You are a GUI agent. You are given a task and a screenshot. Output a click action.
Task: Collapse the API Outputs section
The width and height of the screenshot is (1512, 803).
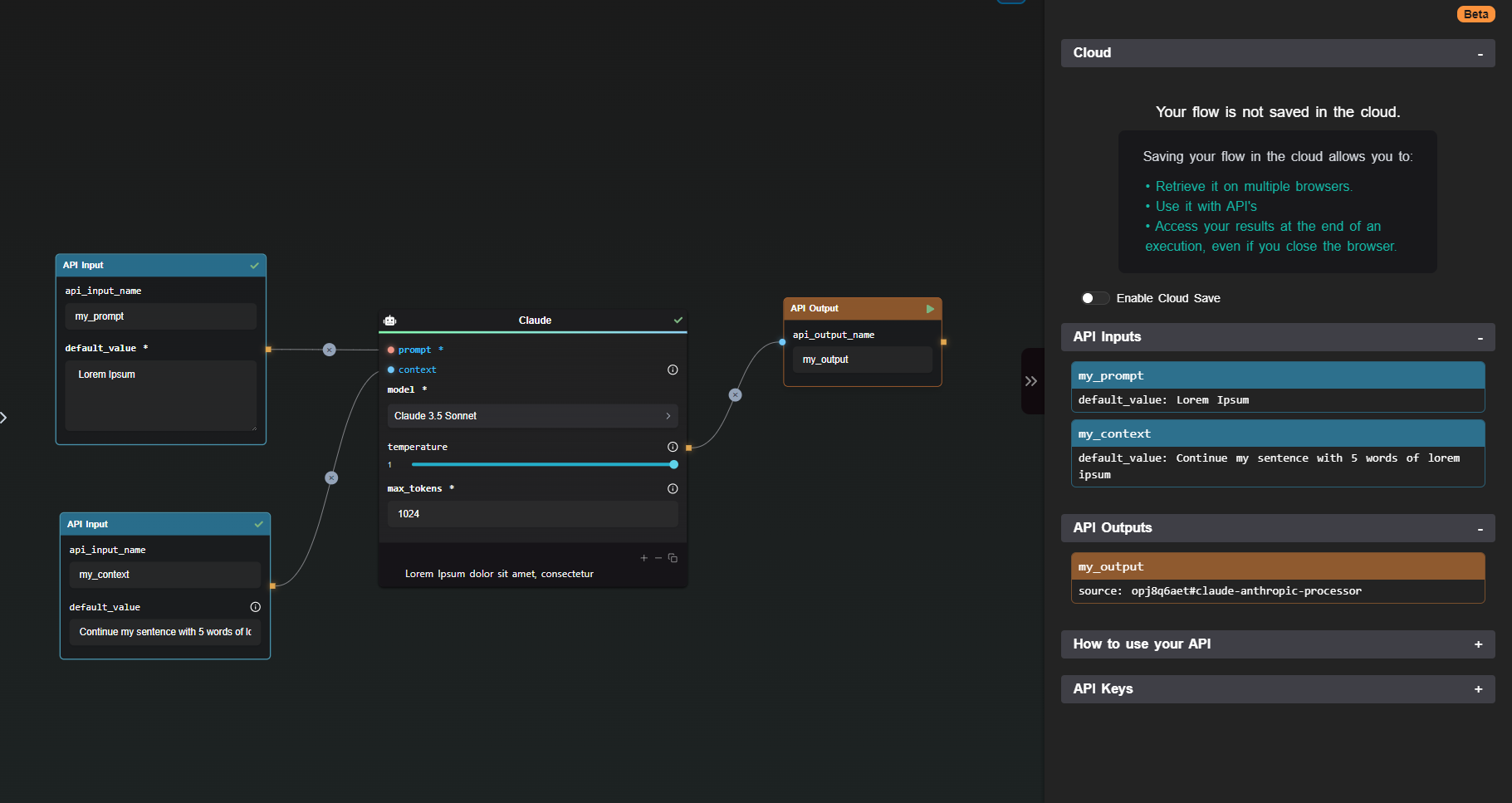(x=1480, y=529)
